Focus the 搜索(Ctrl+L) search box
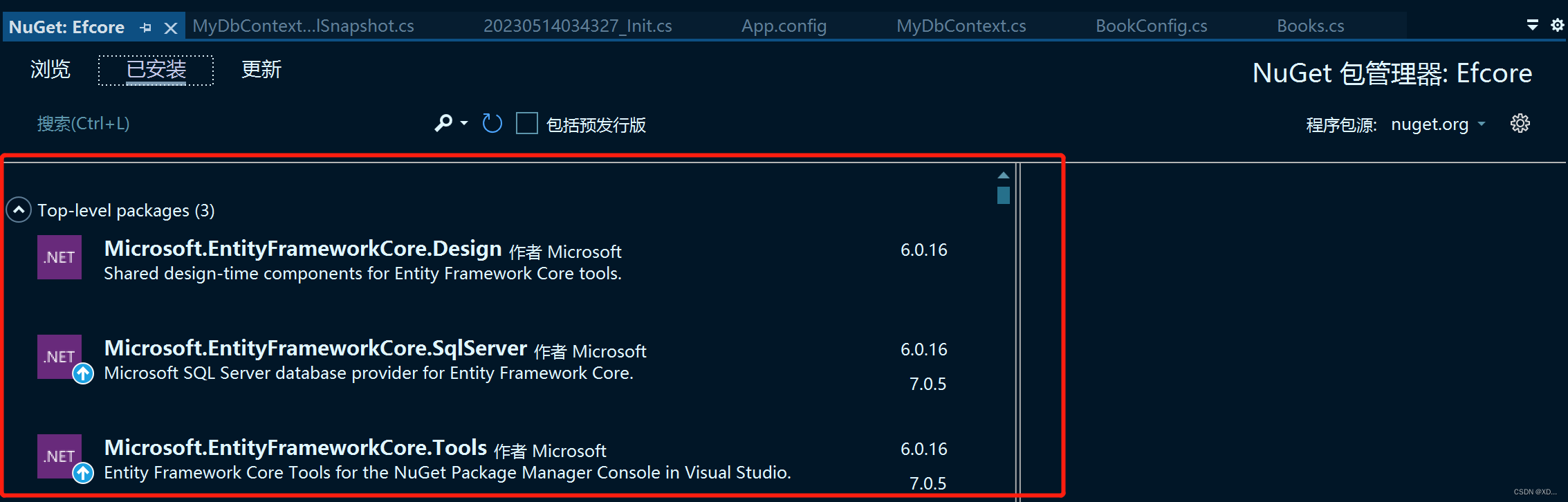This screenshot has width=1568, height=502. click(x=228, y=124)
